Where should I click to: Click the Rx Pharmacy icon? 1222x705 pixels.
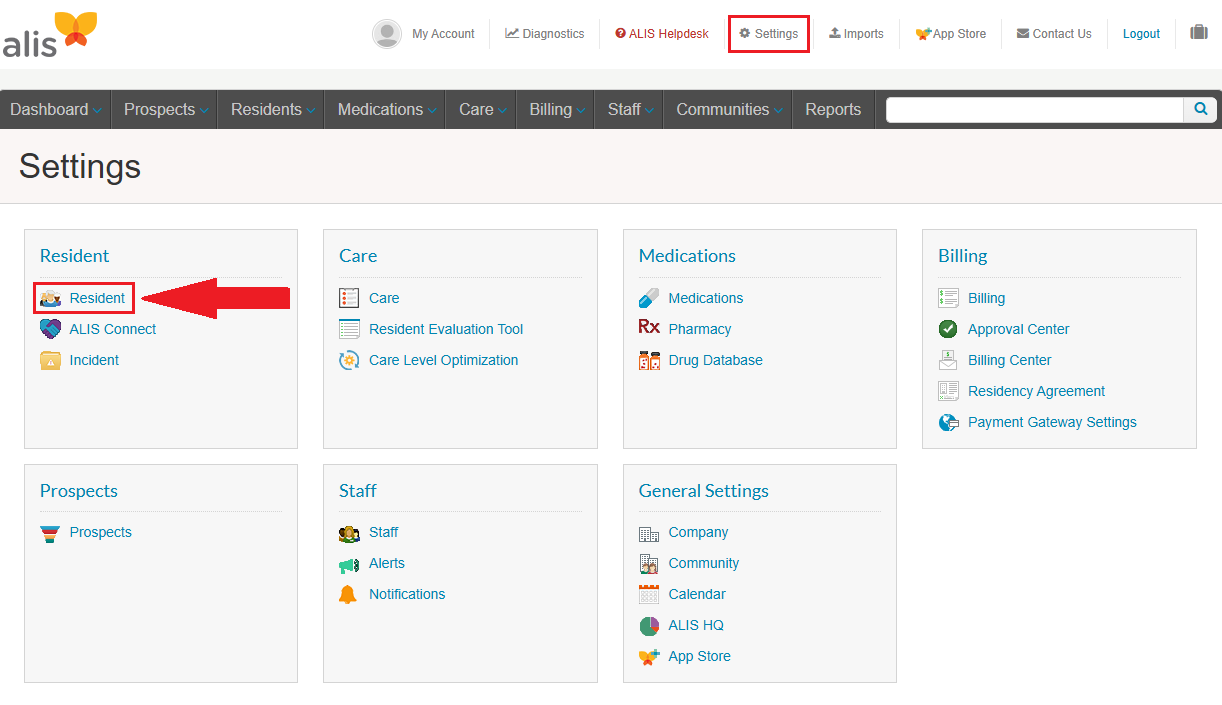click(x=649, y=327)
